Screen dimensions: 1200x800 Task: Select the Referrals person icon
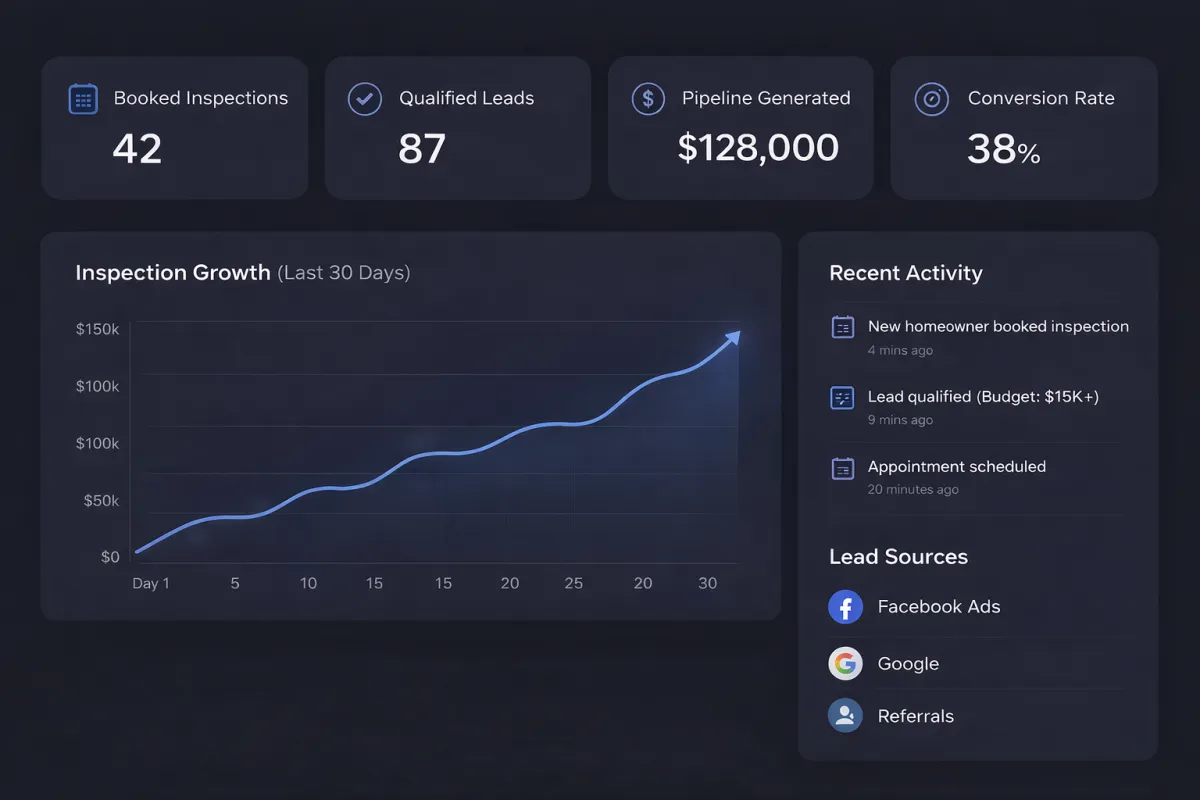coord(846,716)
